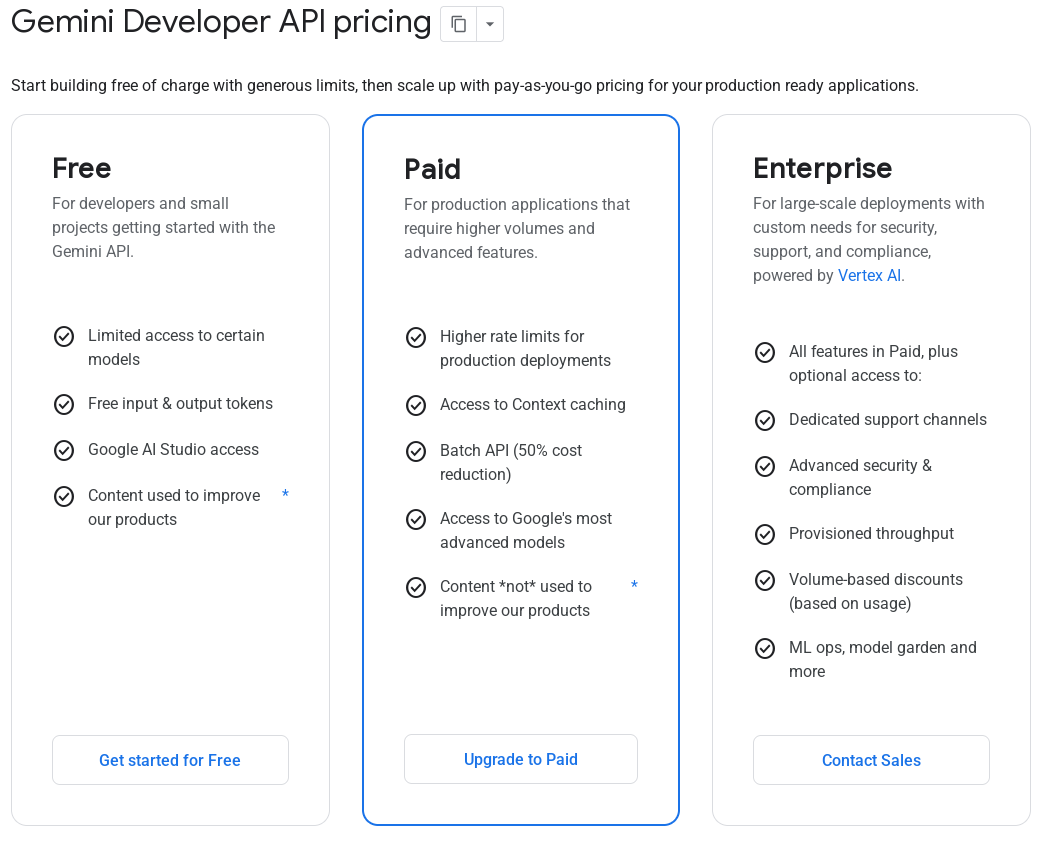Click the Upgrade to Paid button

(521, 759)
